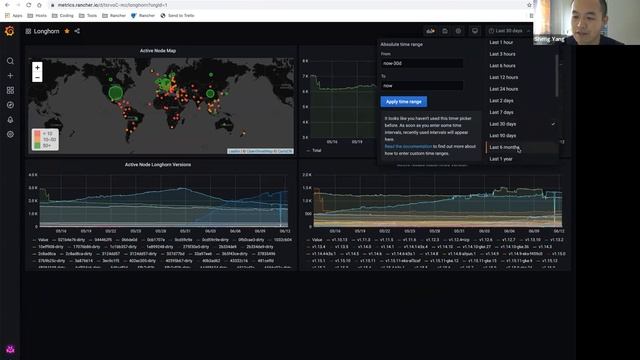Image resolution: width=640 pixels, height=360 pixels.
Task: Open the Rancher bookmark folder
Action: pos(114,16)
